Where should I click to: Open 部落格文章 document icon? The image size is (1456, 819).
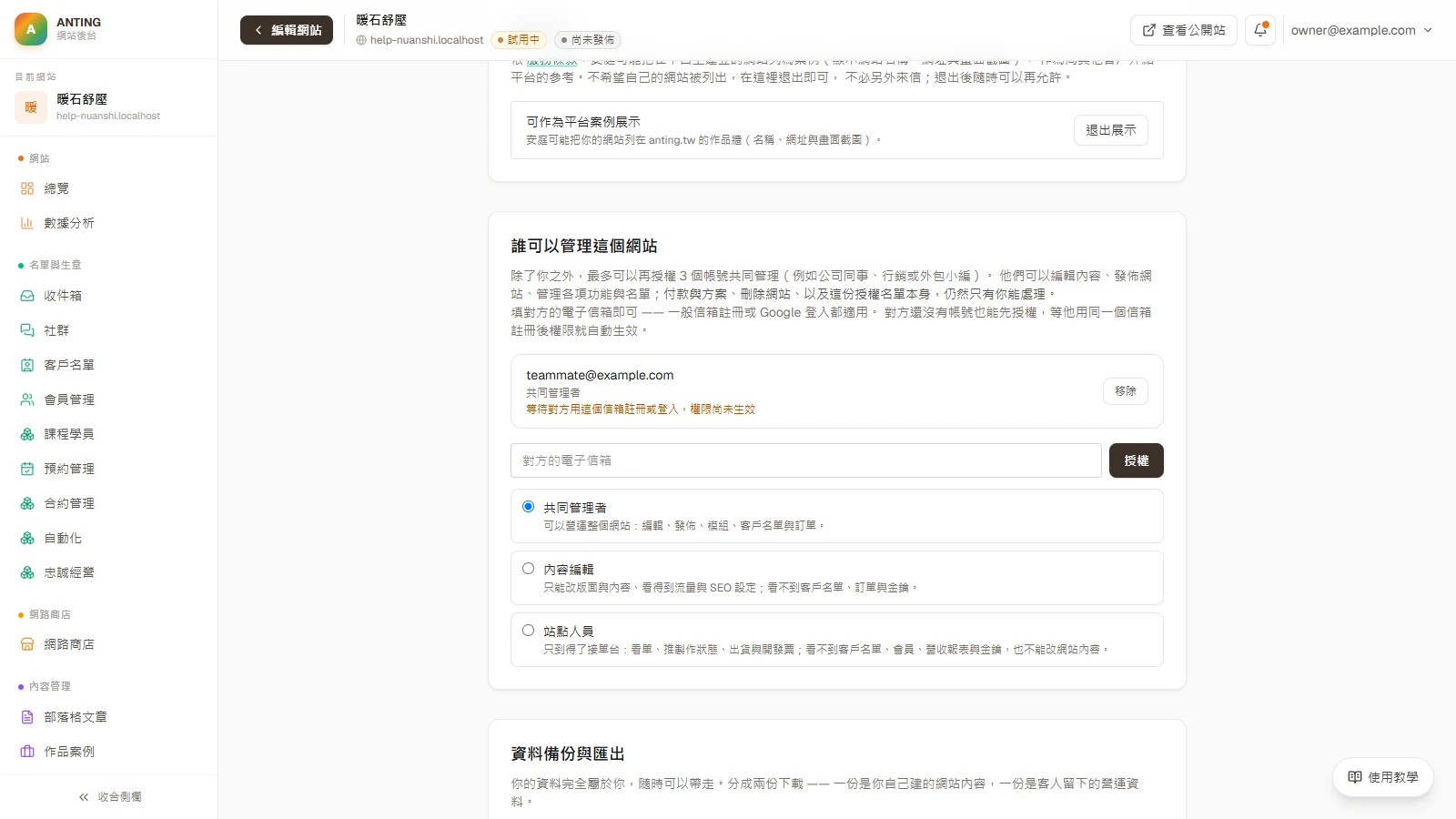pos(27,717)
